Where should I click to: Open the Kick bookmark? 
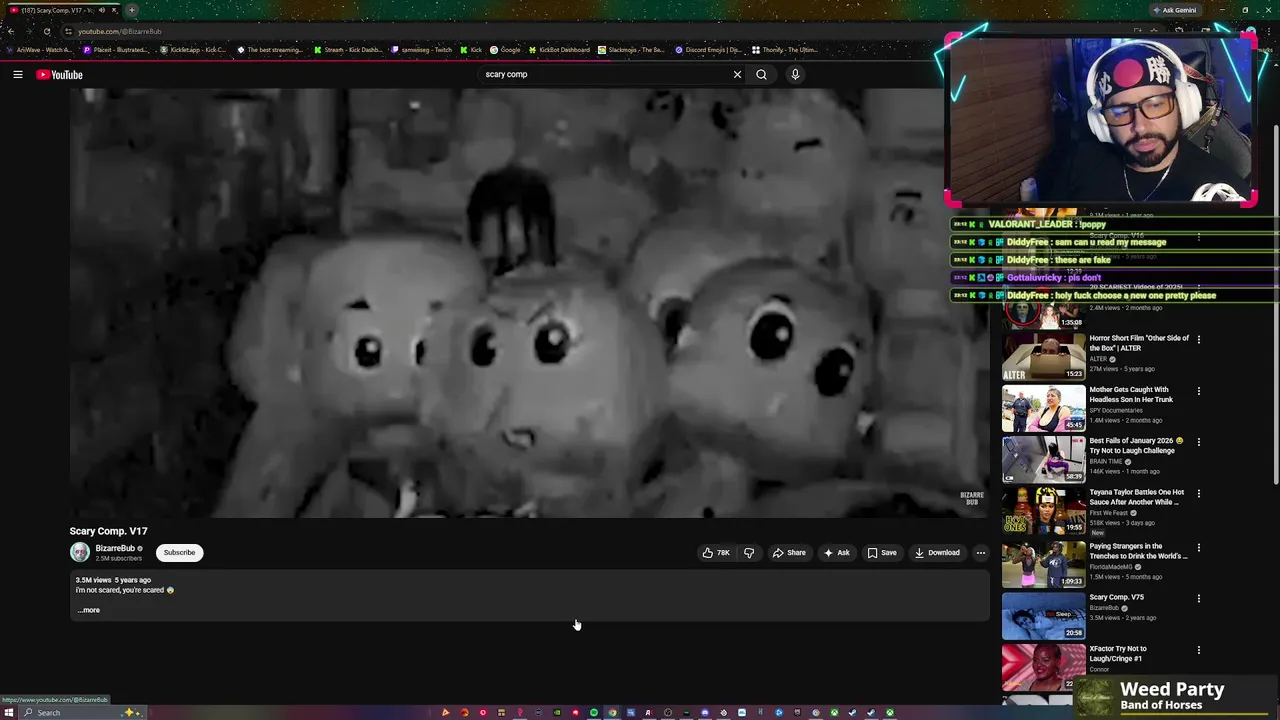471,50
